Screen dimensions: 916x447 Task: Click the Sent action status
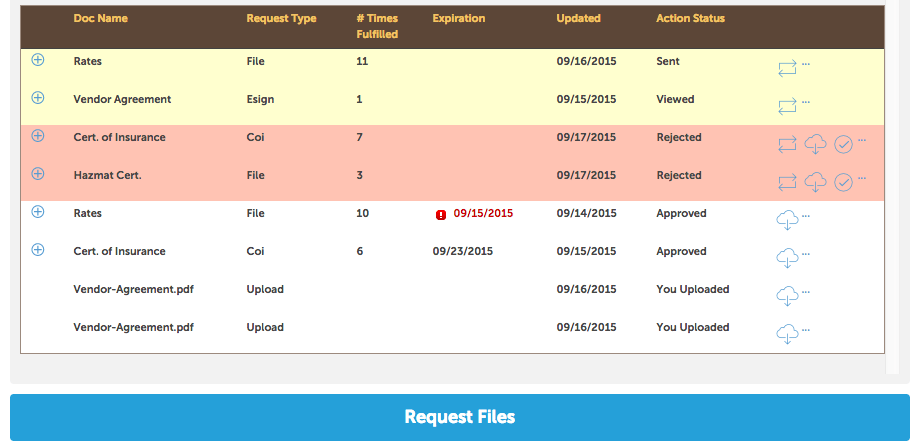(668, 61)
